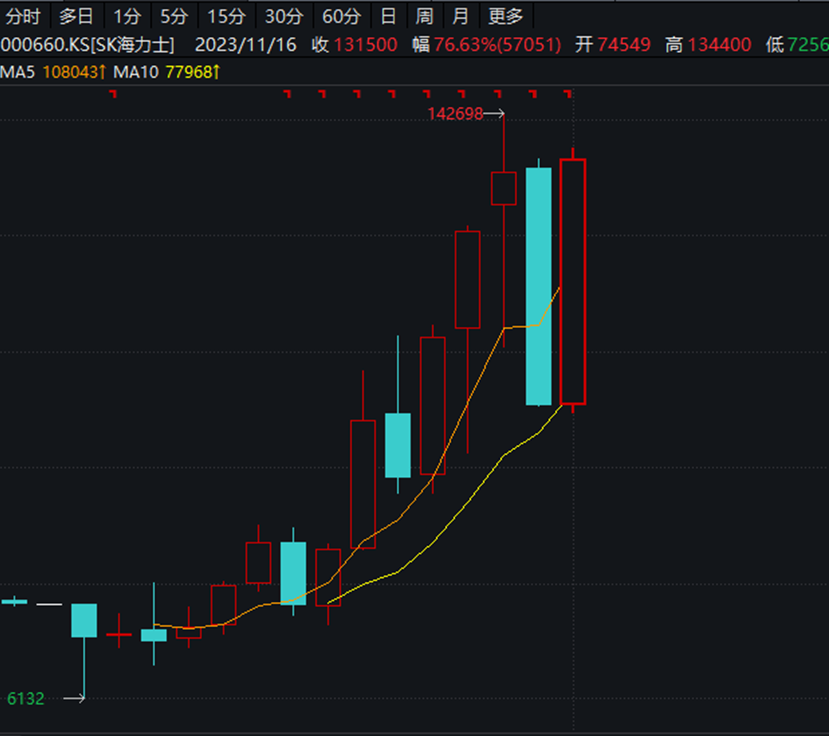This screenshot has width=830, height=736.
Task: Switch to the 周 weekly tab
Action: pos(425,16)
